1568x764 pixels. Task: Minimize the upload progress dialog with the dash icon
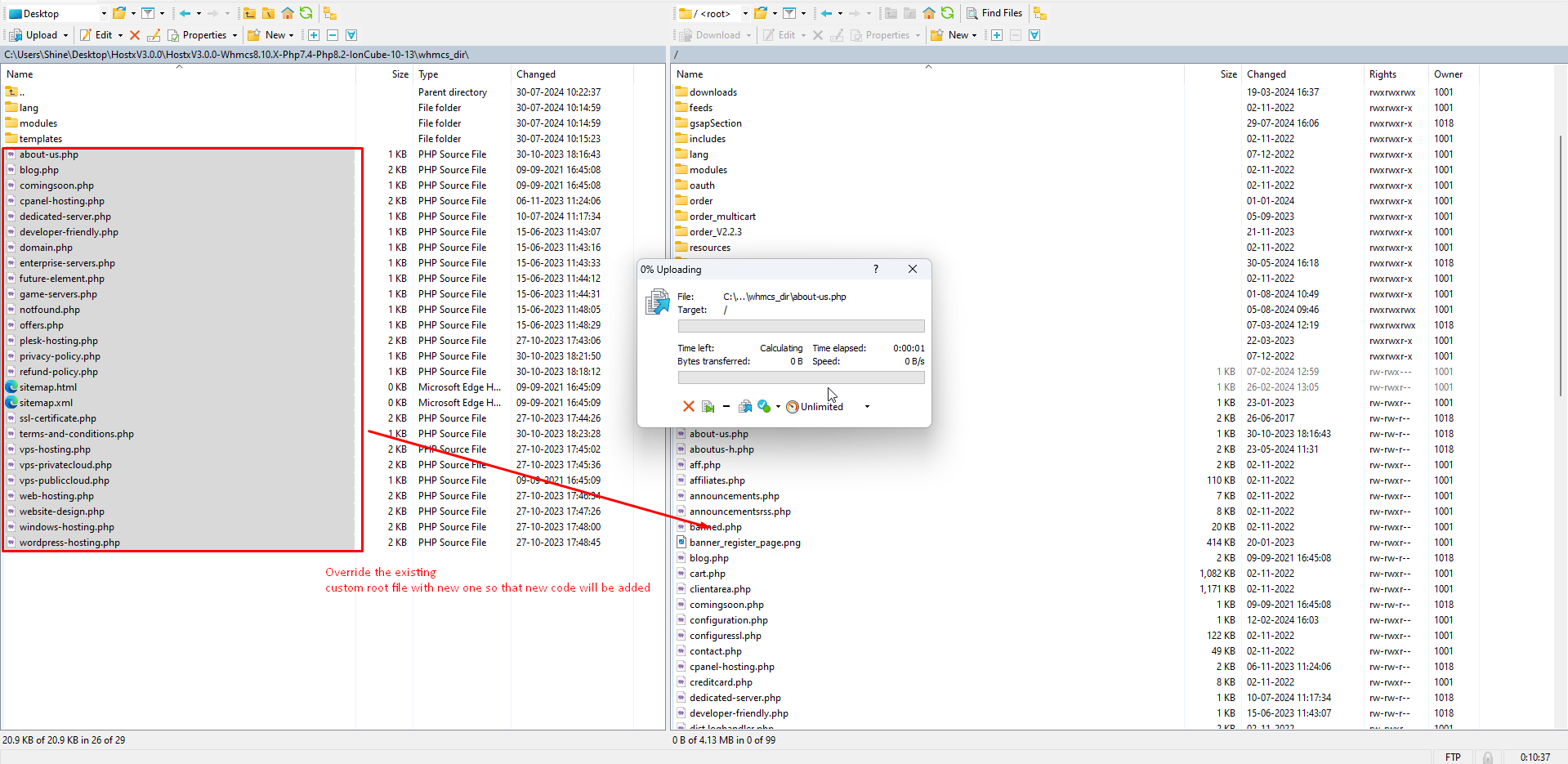pos(726,406)
